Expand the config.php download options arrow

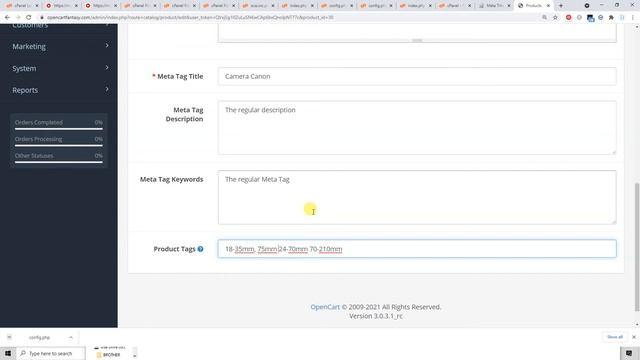pyautogui.click(x=71, y=338)
